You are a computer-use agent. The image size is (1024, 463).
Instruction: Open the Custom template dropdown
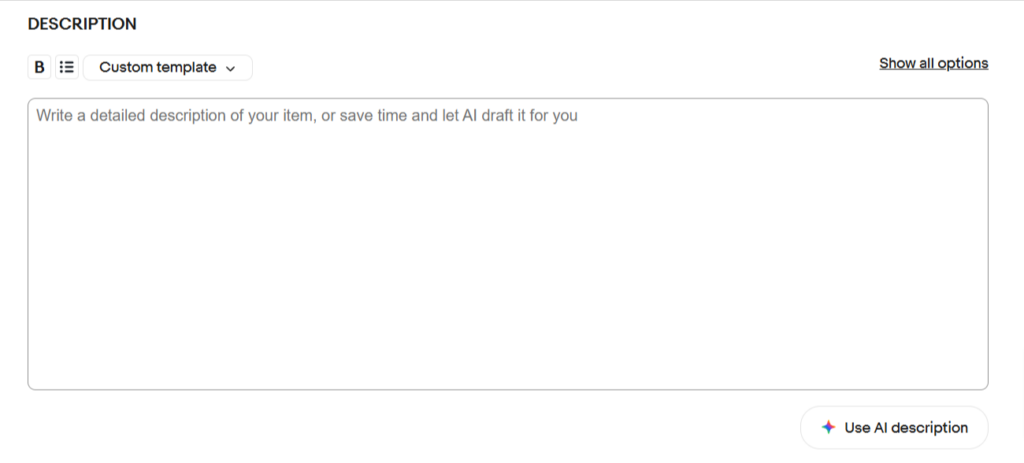[x=168, y=67]
